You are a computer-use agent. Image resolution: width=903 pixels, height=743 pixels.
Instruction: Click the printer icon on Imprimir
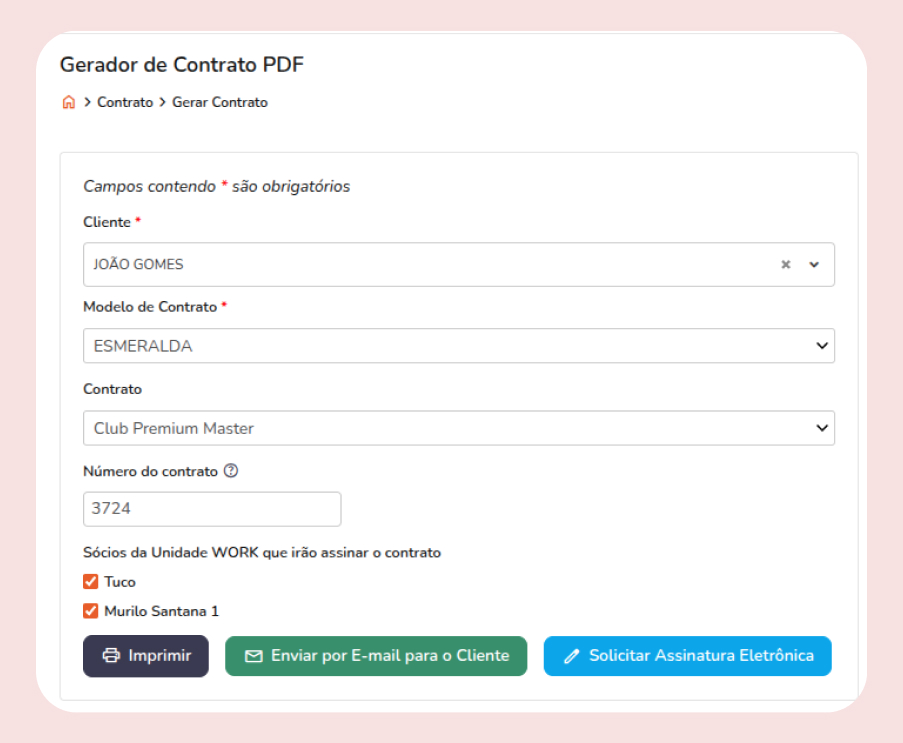[x=111, y=656]
